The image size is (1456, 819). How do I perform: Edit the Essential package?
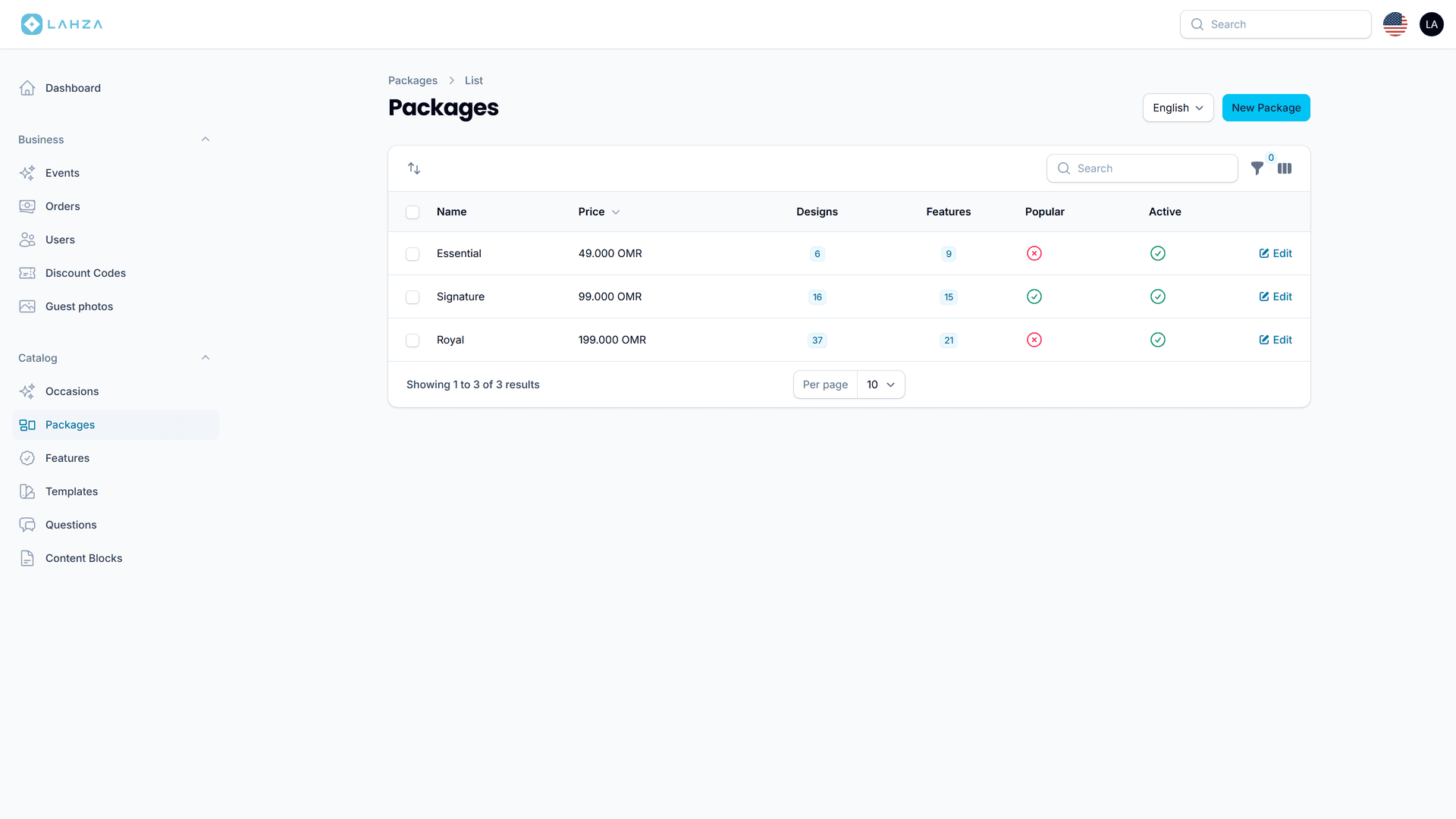(x=1276, y=253)
